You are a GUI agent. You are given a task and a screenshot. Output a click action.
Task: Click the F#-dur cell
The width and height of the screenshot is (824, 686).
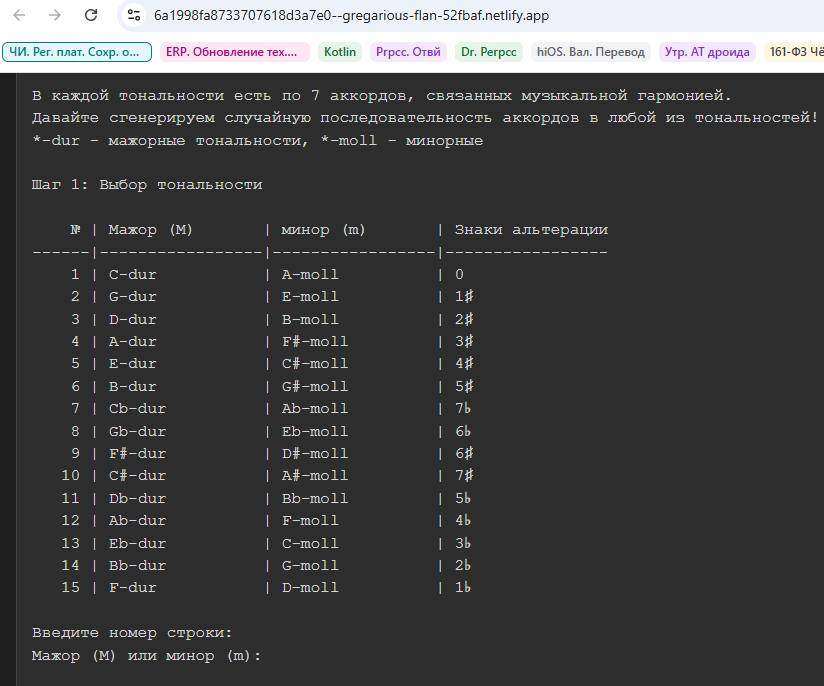[x=137, y=454]
